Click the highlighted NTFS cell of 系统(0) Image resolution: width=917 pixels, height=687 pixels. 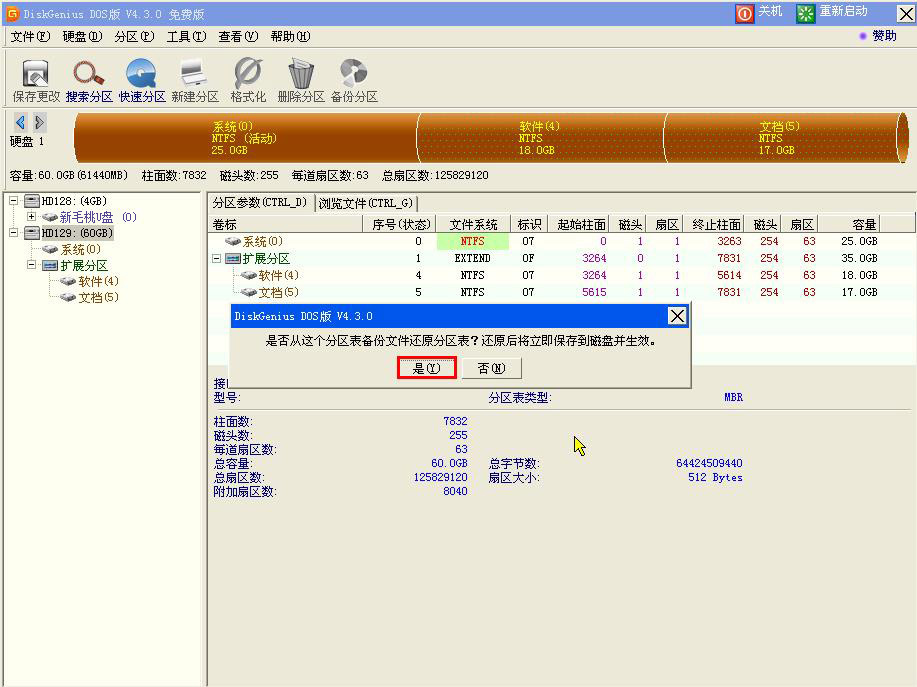pos(473,241)
